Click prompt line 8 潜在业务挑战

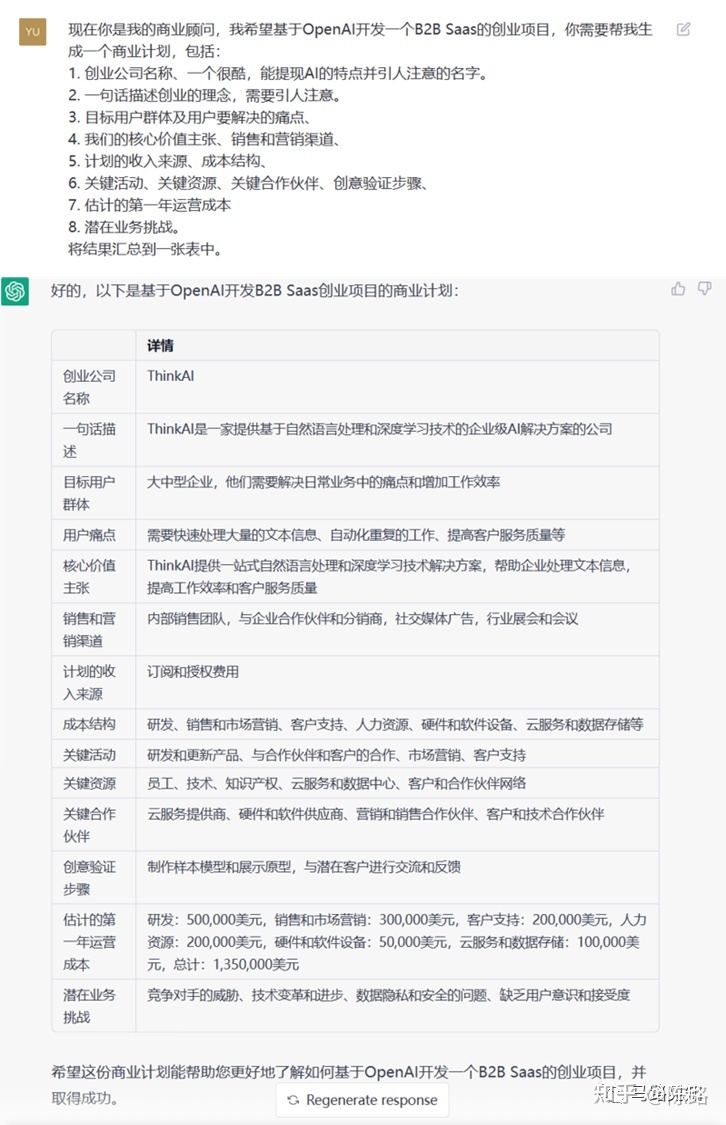pos(124,227)
